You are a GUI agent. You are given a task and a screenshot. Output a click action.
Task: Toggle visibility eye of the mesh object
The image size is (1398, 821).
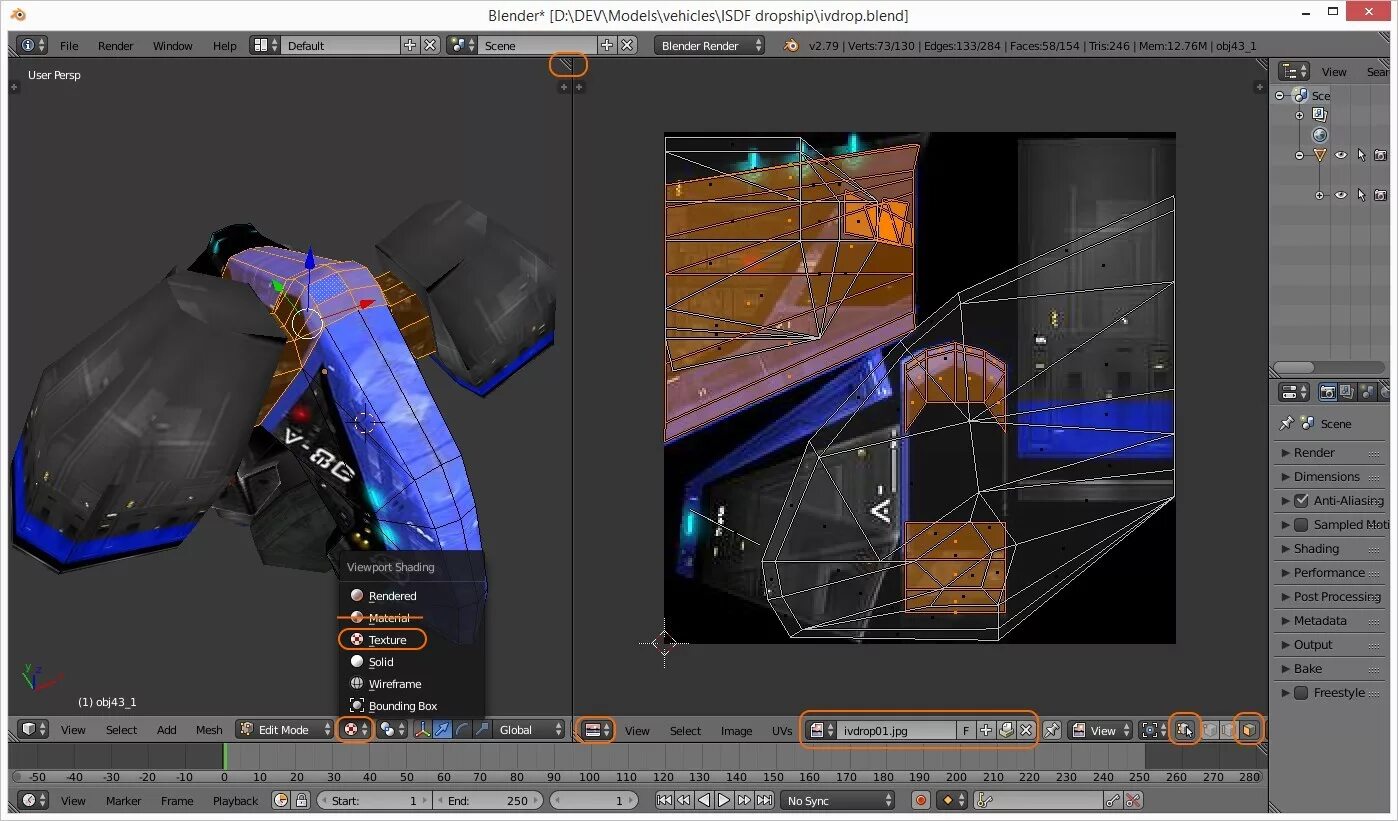tap(1340, 155)
